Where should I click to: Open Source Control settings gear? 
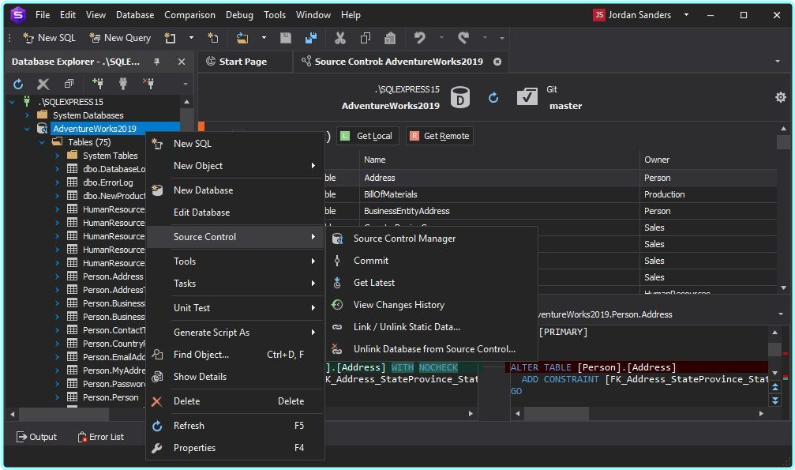coord(780,97)
